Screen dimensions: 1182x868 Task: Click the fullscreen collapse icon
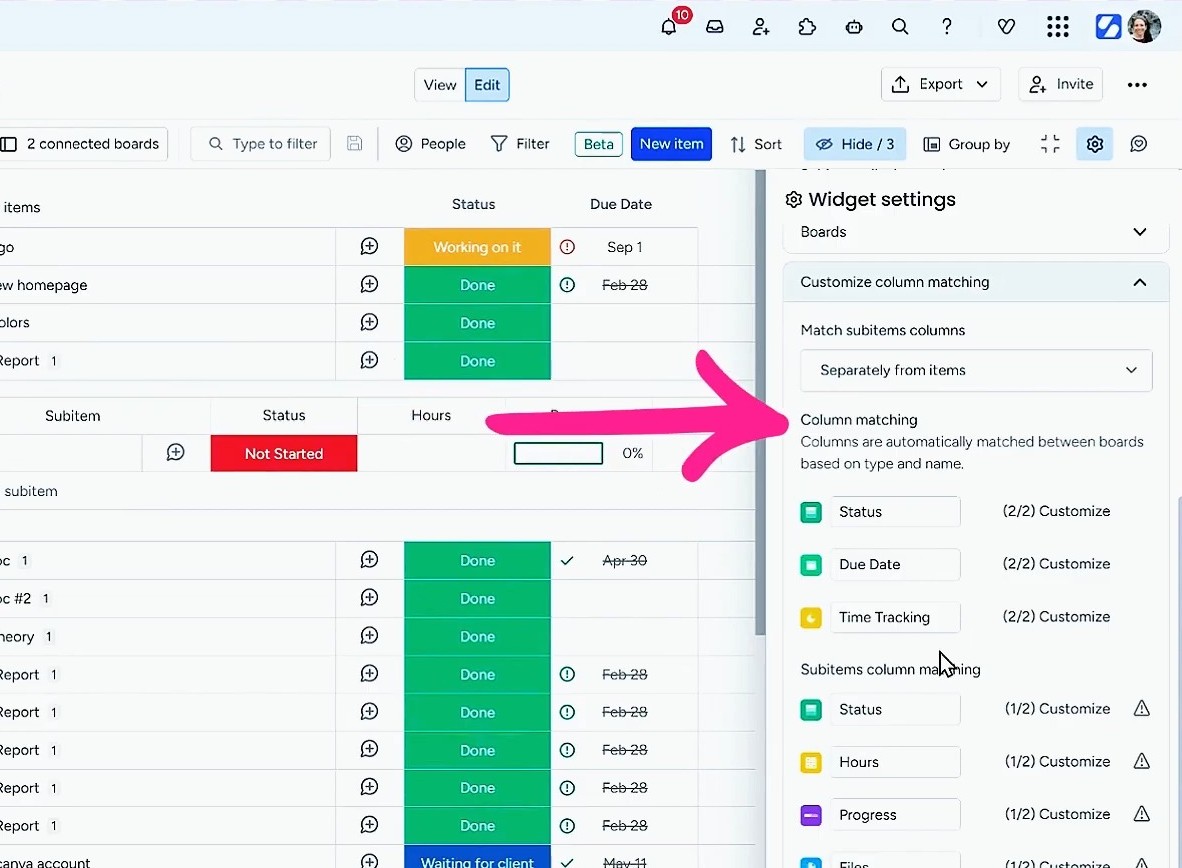[1050, 144]
